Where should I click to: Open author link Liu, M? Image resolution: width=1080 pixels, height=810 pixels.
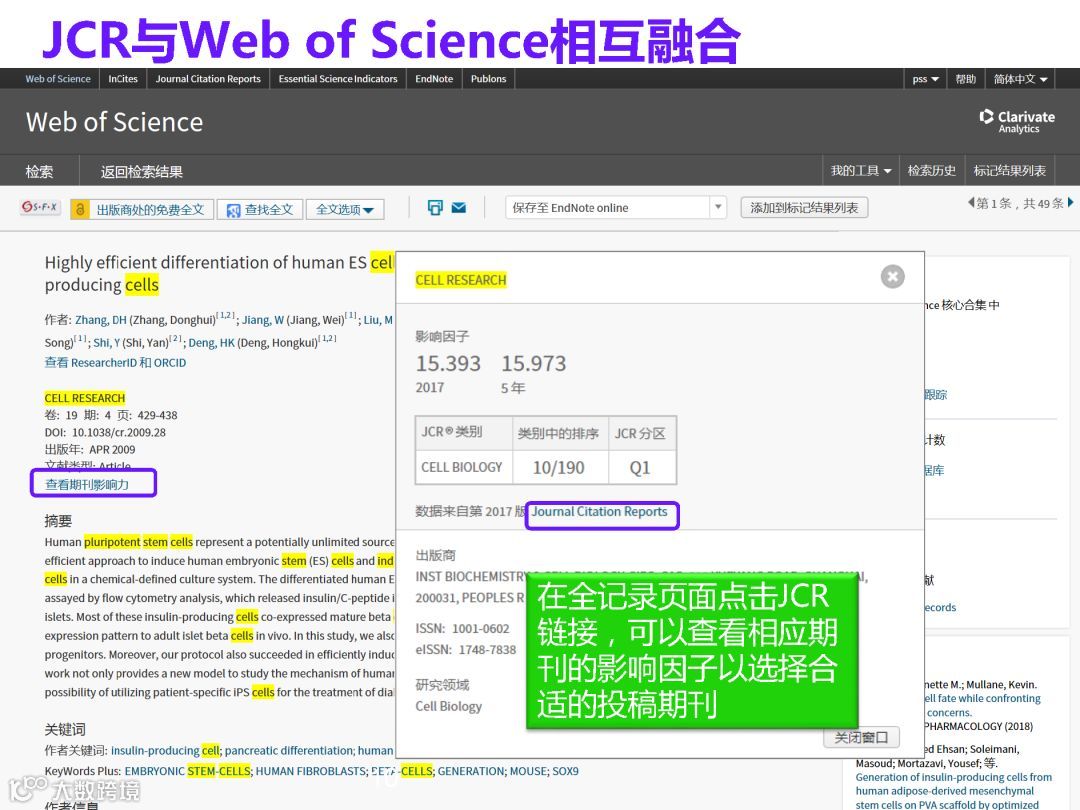(378, 320)
